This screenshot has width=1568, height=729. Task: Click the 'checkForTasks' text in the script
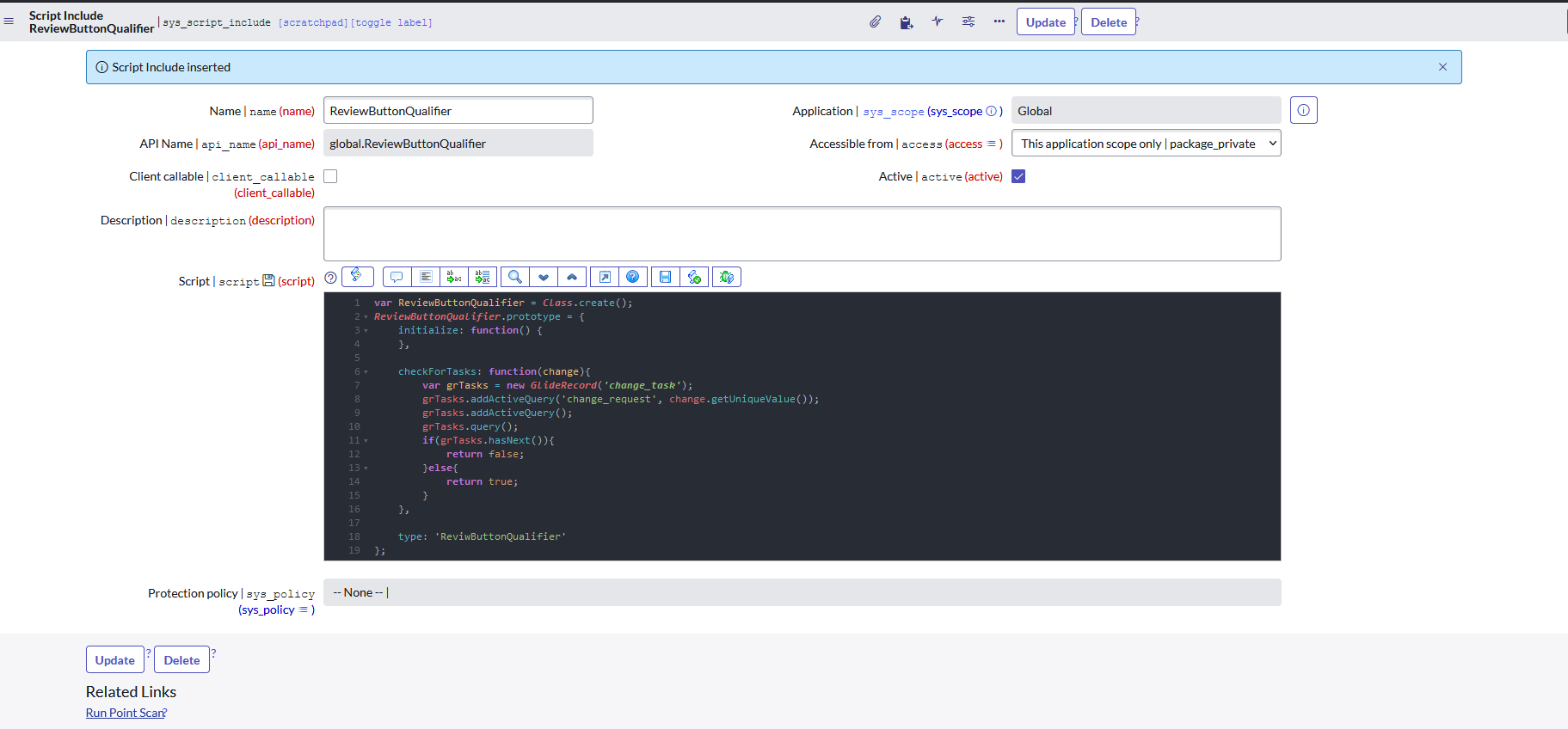(x=437, y=371)
